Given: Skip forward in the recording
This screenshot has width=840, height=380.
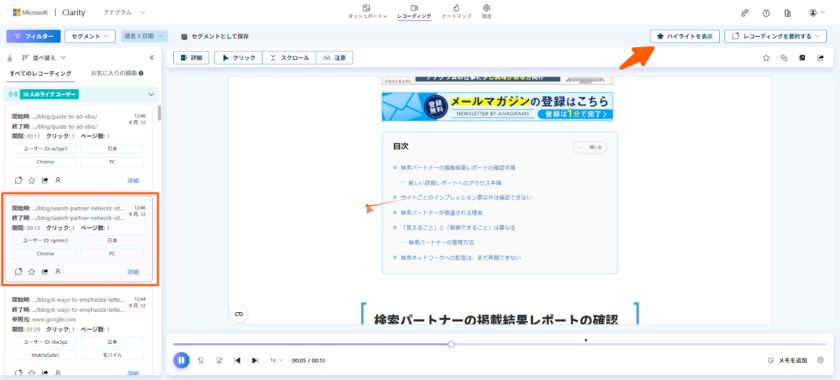Looking at the screenshot, I should pyautogui.click(x=219, y=361).
